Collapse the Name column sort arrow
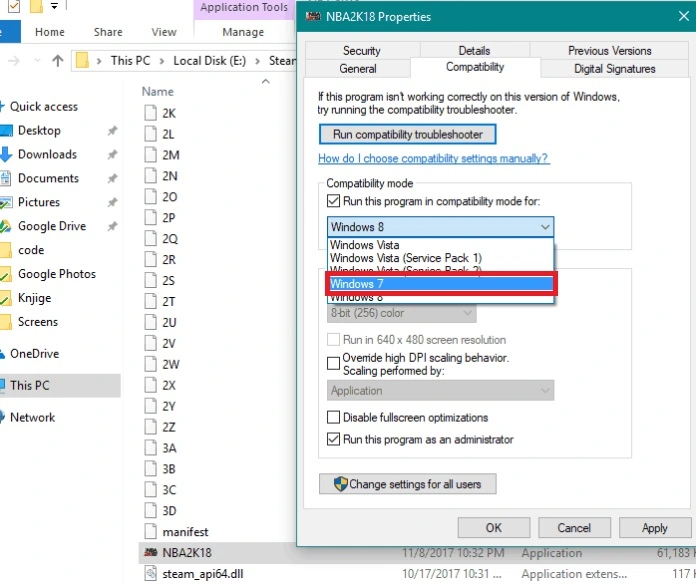 coord(265,81)
